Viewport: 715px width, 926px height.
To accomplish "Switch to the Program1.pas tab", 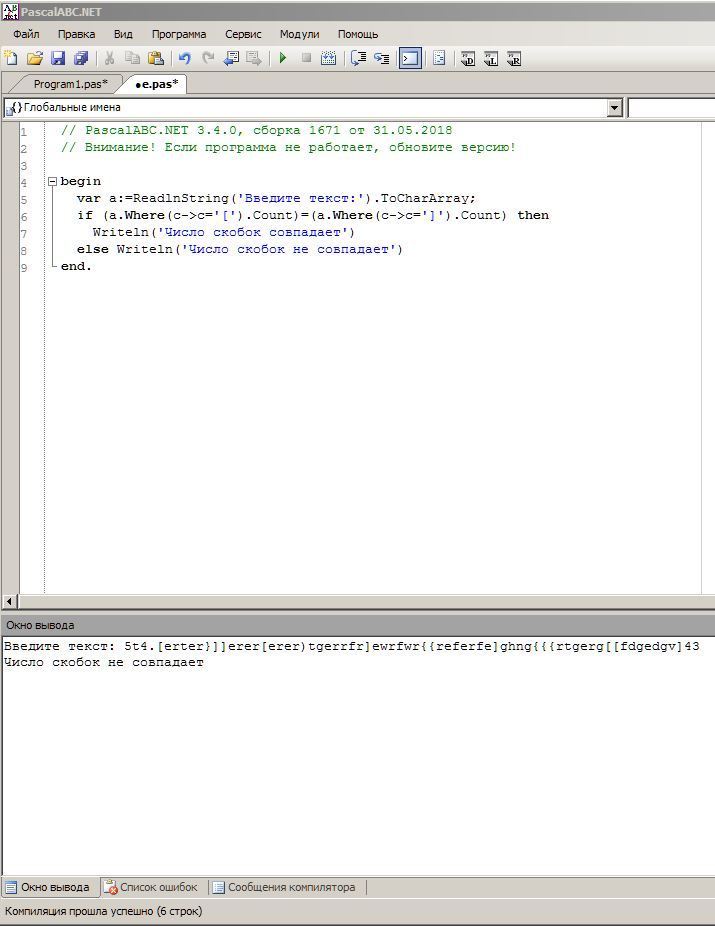I will point(70,84).
